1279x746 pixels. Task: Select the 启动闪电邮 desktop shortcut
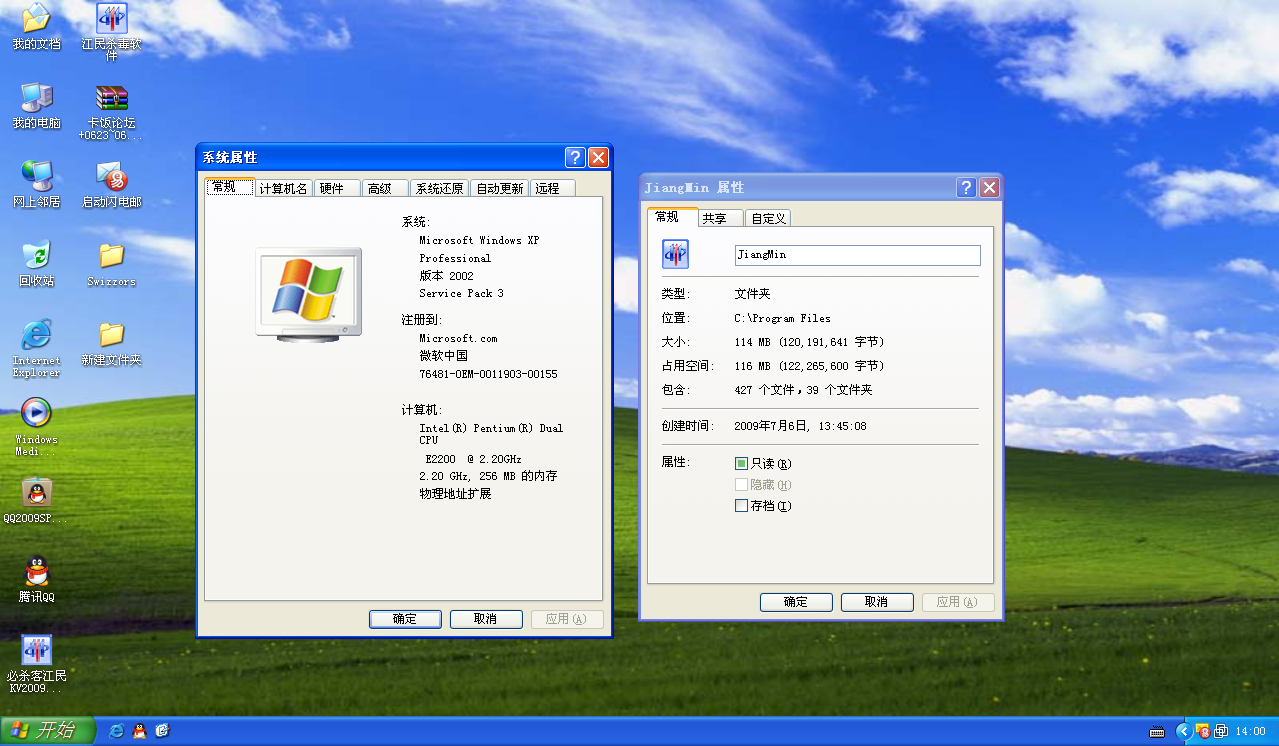[111, 184]
